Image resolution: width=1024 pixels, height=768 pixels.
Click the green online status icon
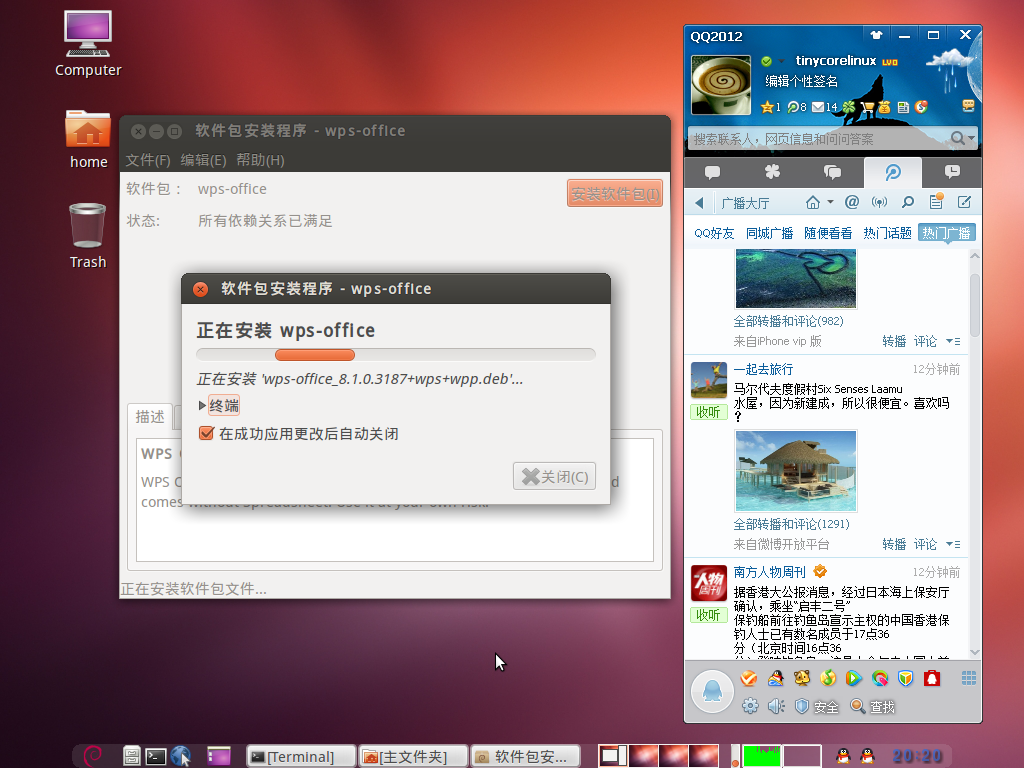(767, 61)
